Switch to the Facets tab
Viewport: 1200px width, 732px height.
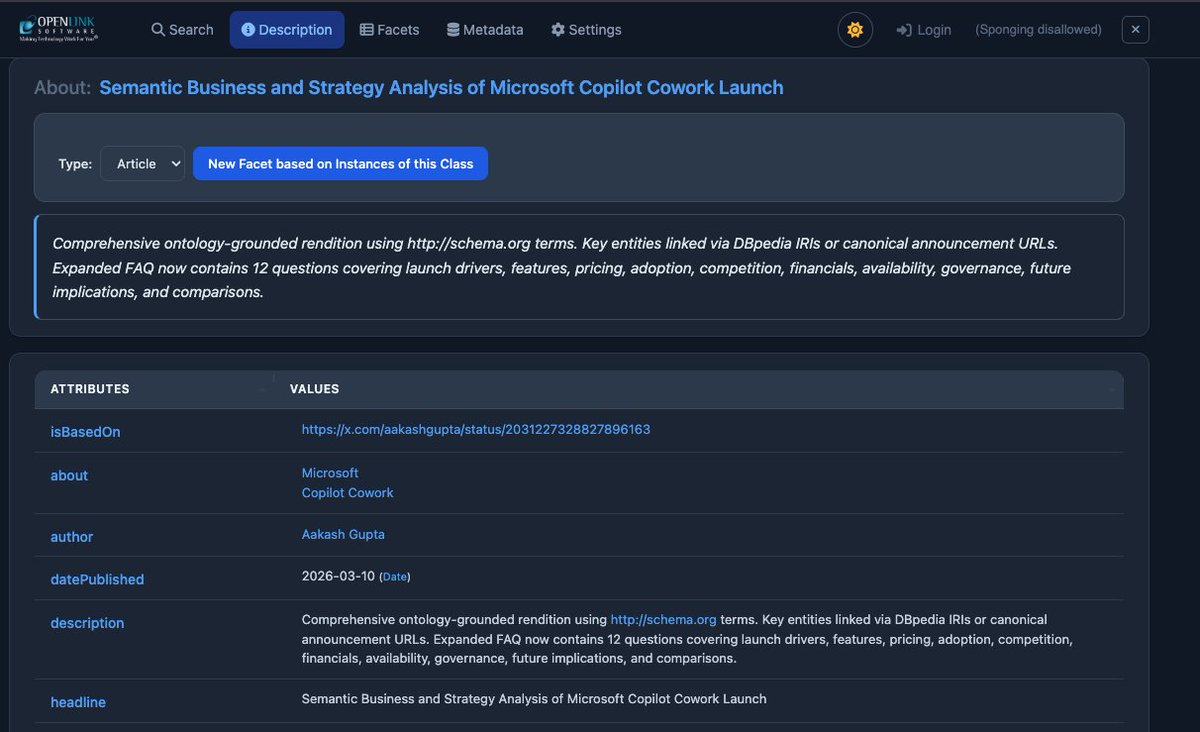point(390,30)
